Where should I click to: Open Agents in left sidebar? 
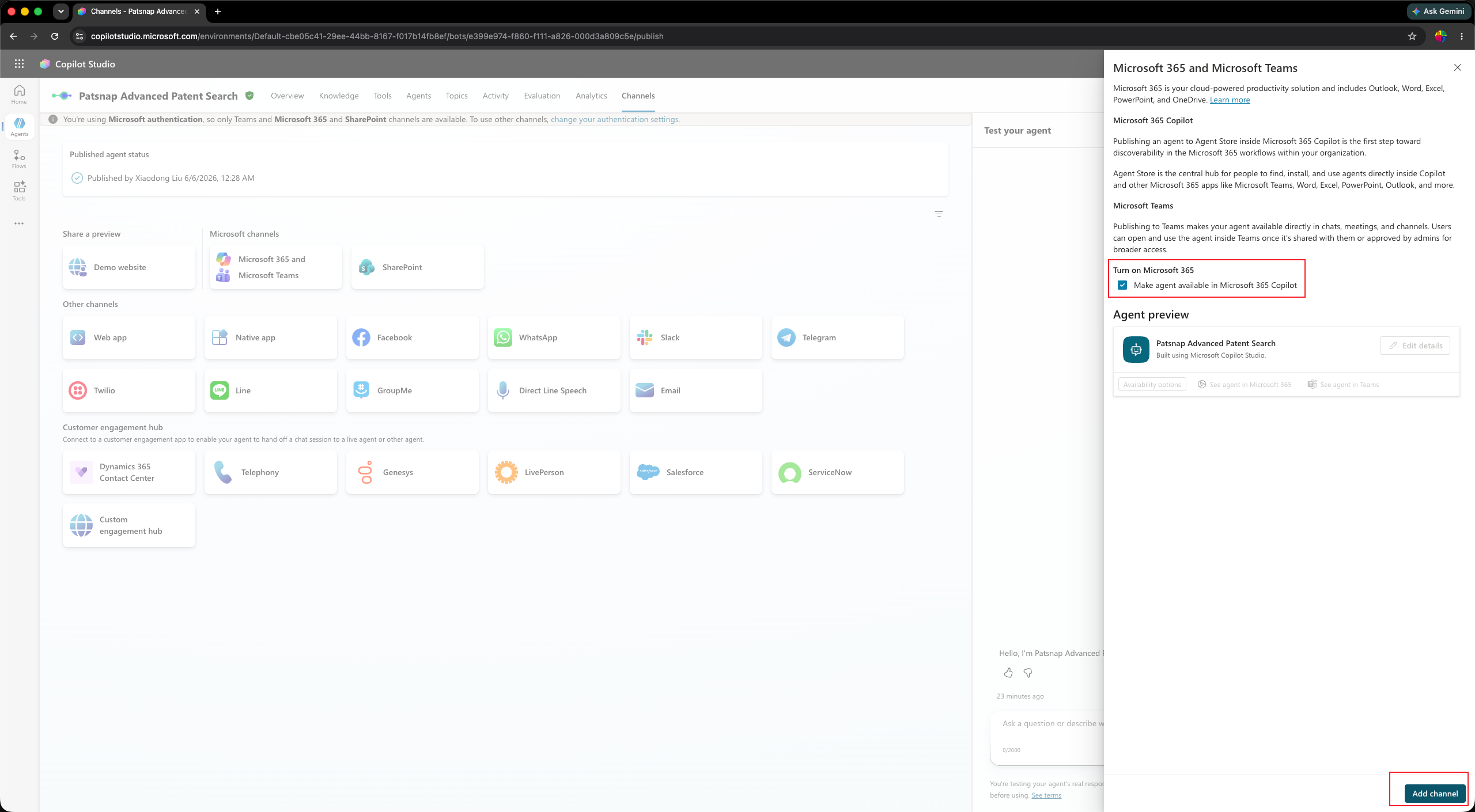point(19,127)
